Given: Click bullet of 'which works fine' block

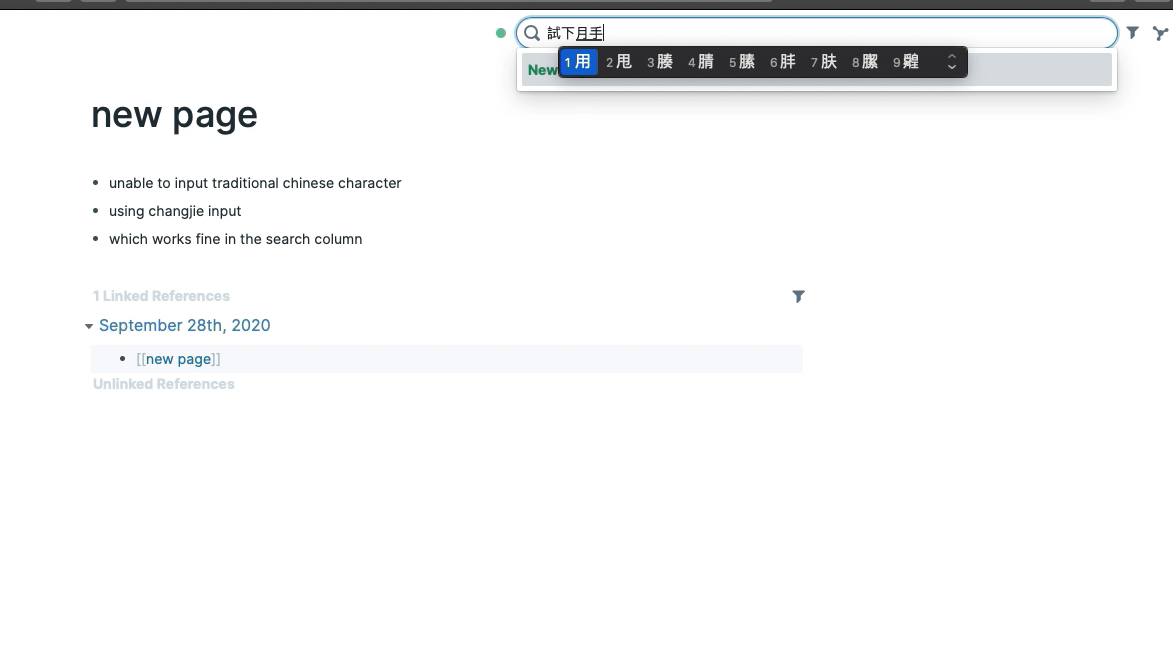Looking at the screenshot, I should (95, 239).
